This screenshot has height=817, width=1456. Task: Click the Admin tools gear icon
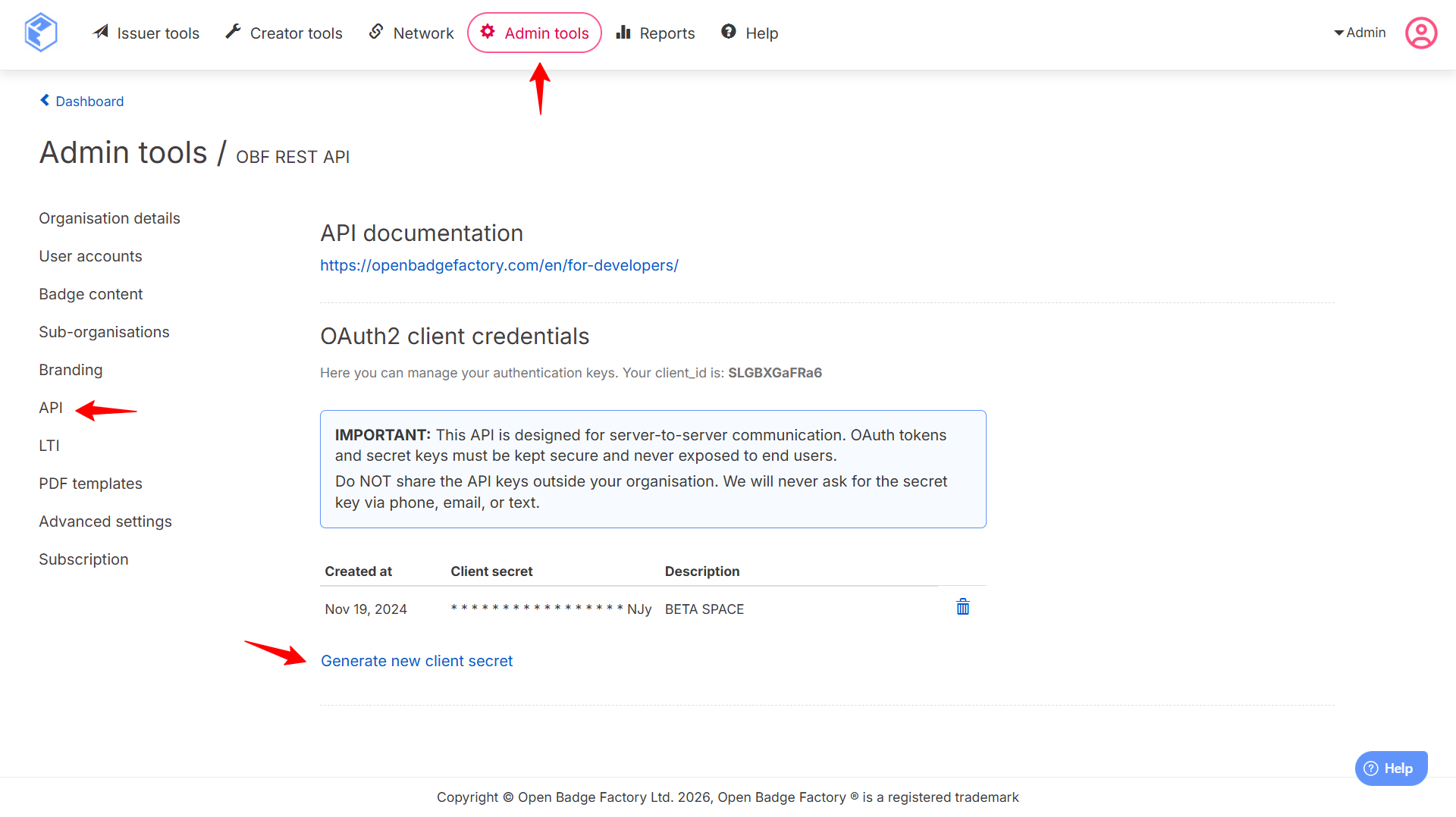[x=488, y=32]
